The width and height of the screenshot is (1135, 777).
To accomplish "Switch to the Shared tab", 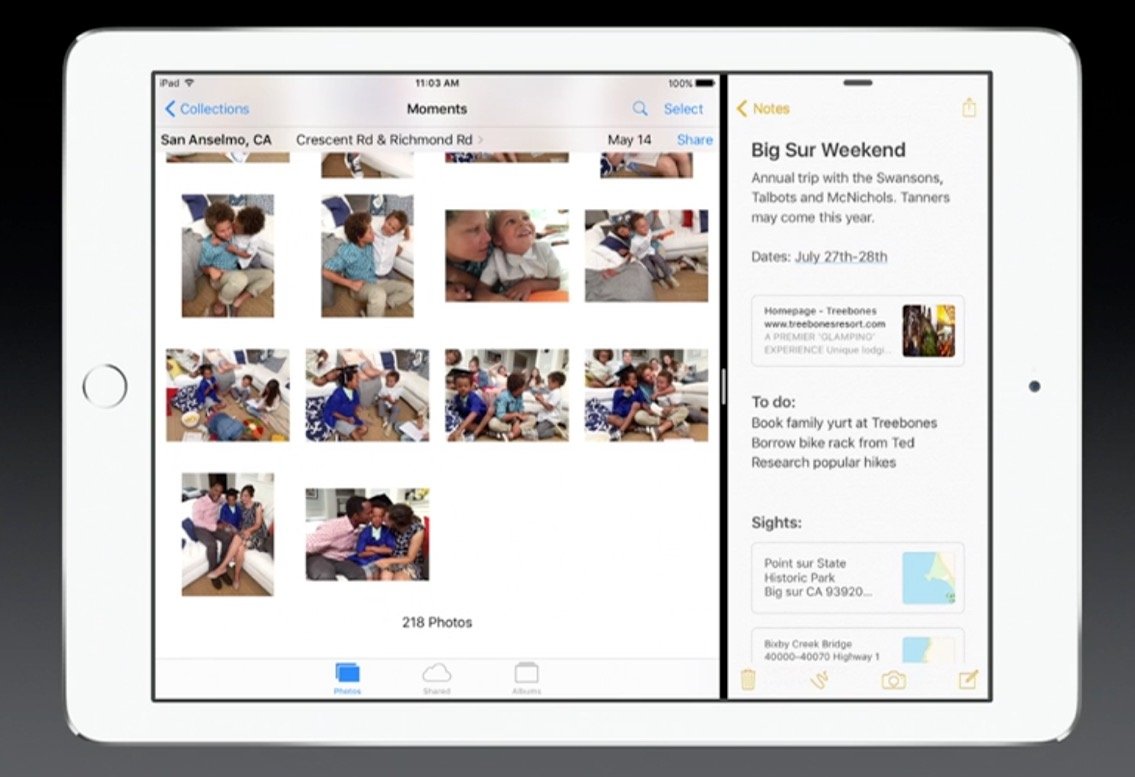I will (436, 679).
